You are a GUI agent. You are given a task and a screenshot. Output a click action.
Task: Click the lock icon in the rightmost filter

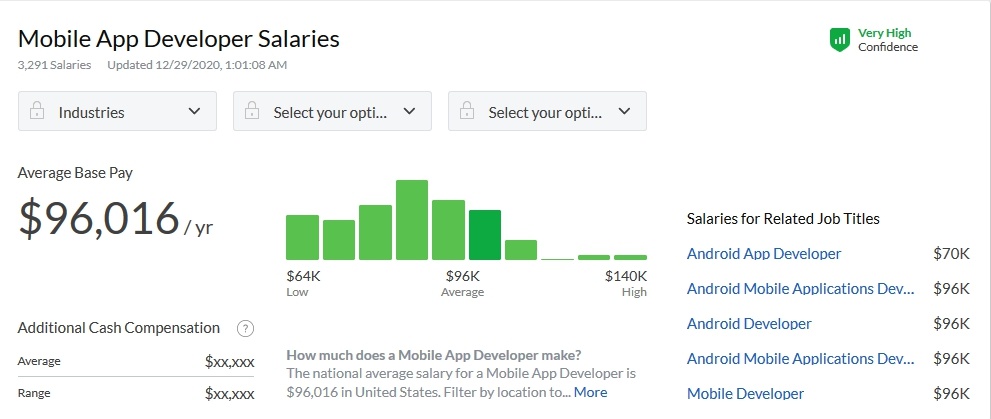tap(467, 112)
